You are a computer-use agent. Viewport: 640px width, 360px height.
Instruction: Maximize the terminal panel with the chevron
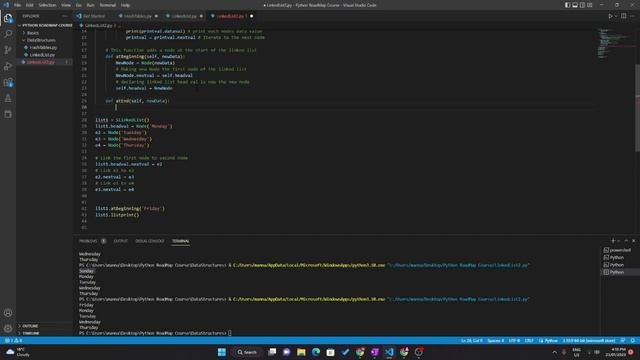click(626, 241)
